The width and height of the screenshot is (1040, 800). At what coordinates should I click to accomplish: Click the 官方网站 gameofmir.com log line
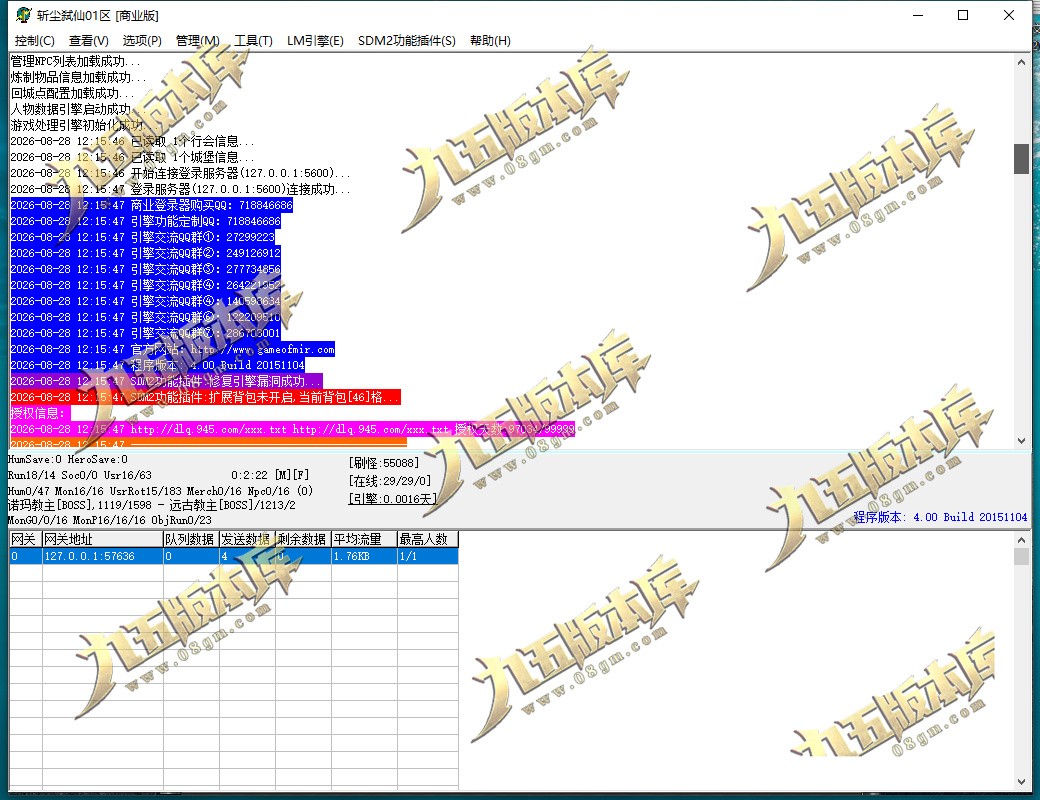pyautogui.click(x=172, y=349)
